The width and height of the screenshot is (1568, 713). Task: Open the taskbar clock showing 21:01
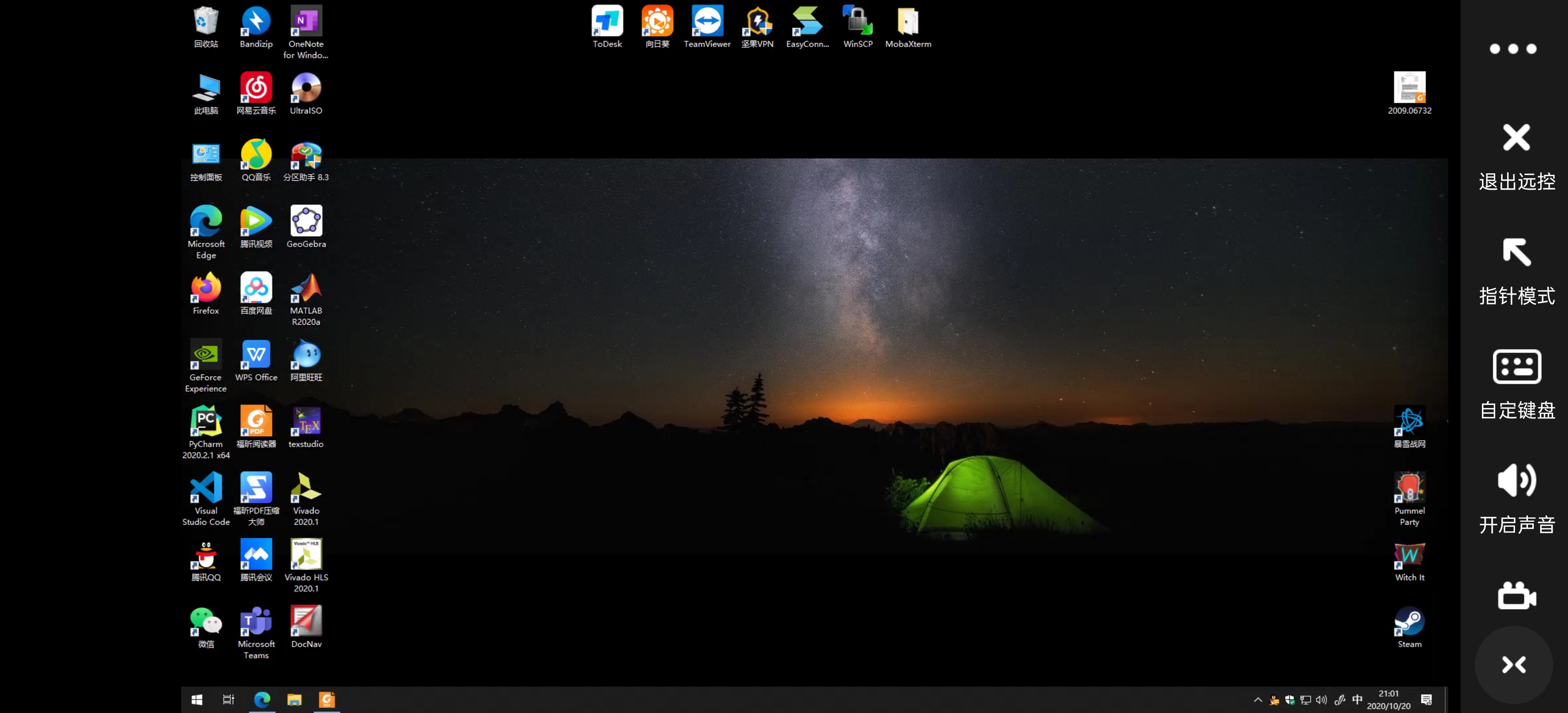click(1388, 700)
